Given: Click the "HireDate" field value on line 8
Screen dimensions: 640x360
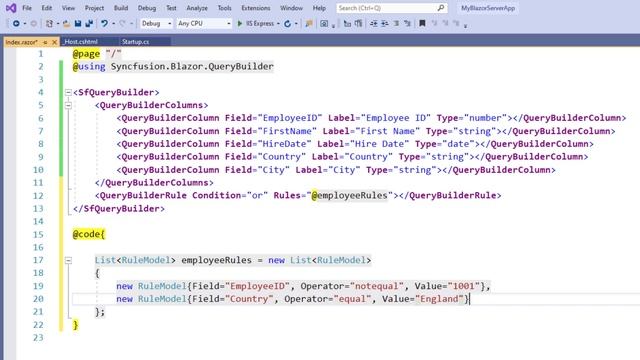Looking at the screenshot, I should coord(284,144).
